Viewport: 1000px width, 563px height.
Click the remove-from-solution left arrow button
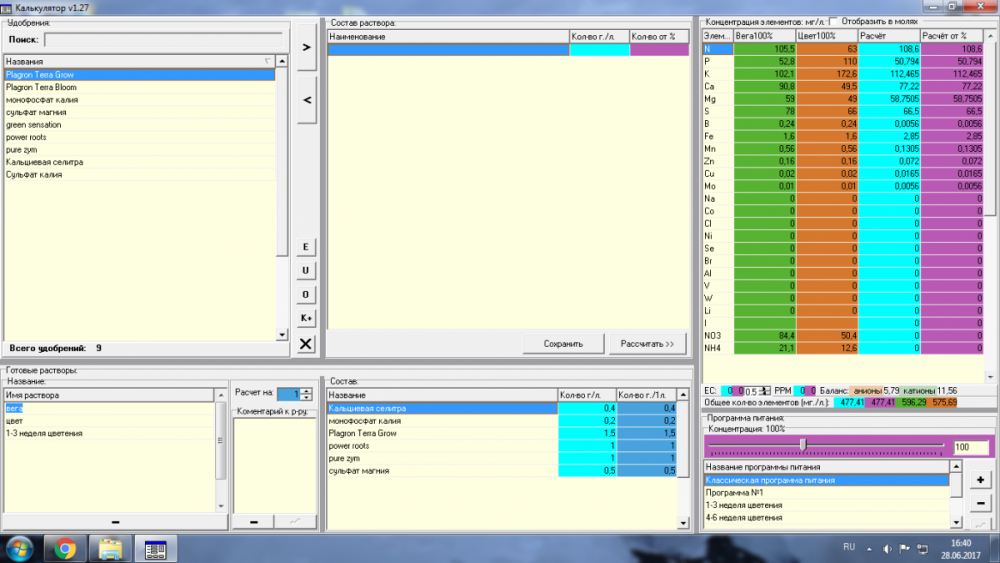pyautogui.click(x=307, y=100)
